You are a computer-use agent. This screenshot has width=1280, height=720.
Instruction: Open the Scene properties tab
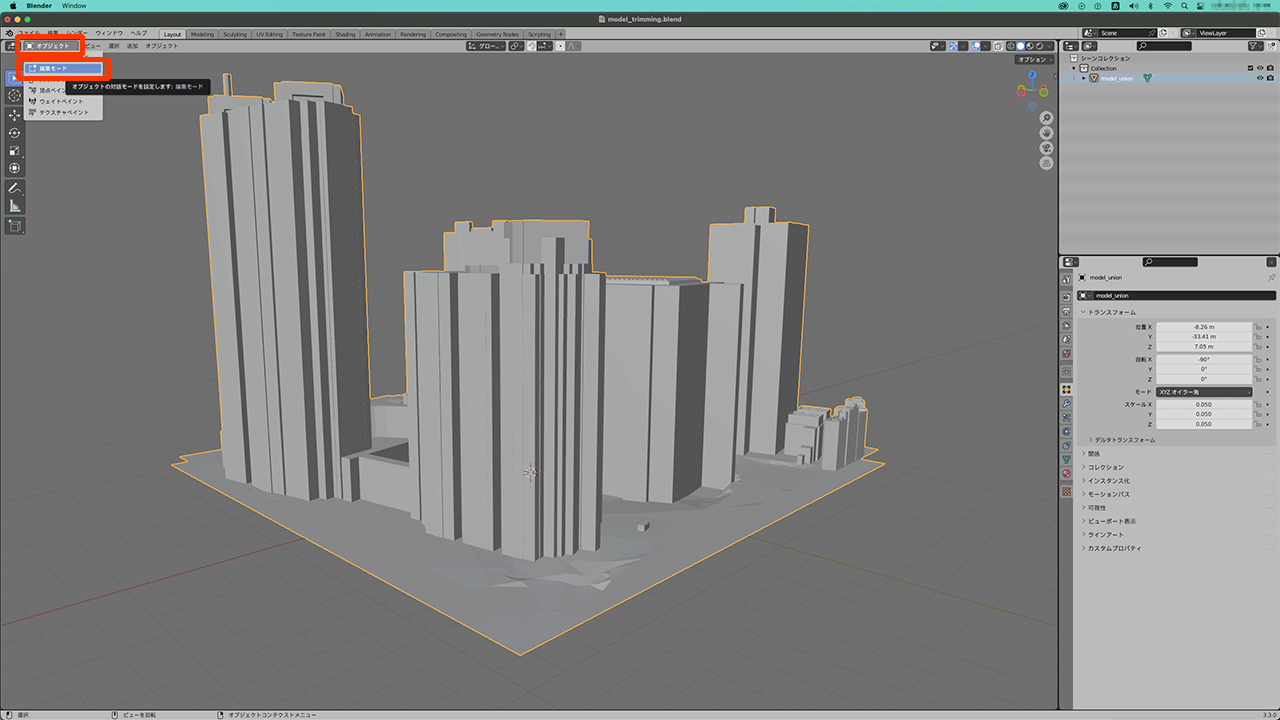click(x=1066, y=340)
